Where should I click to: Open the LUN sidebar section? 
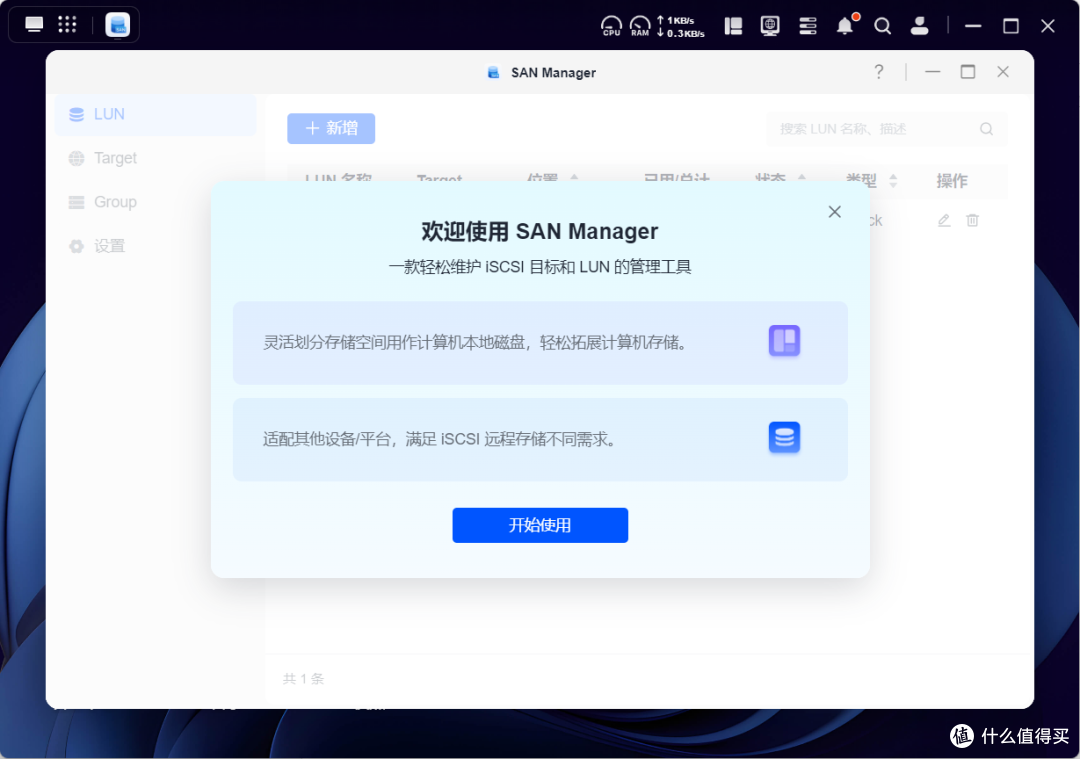(155, 114)
